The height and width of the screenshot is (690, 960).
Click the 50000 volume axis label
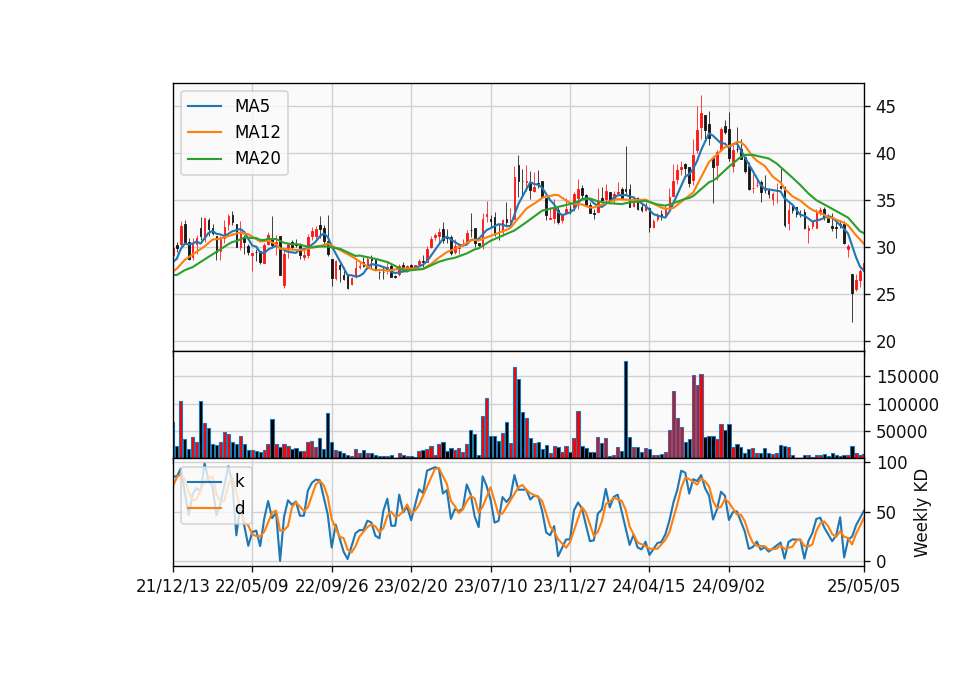pyautogui.click(x=901, y=433)
